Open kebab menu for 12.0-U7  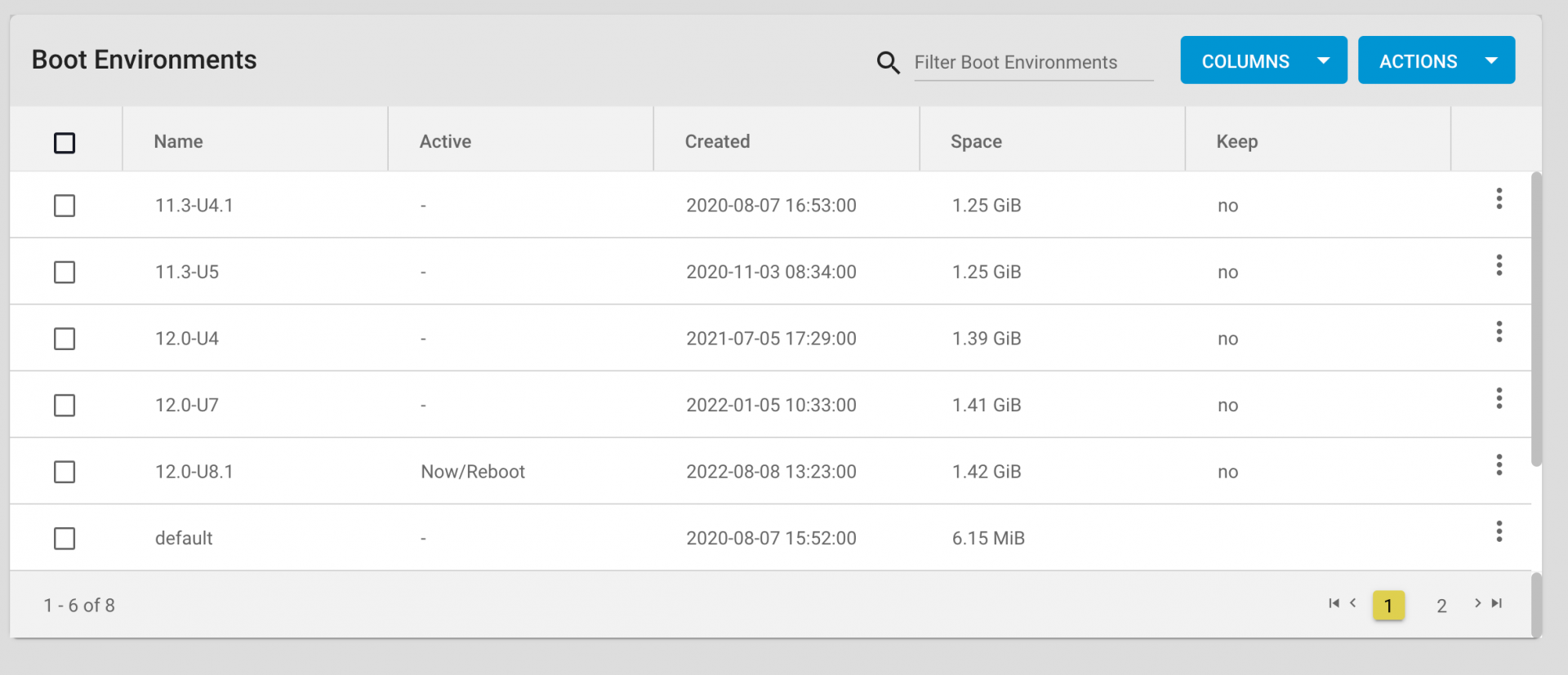(1499, 398)
